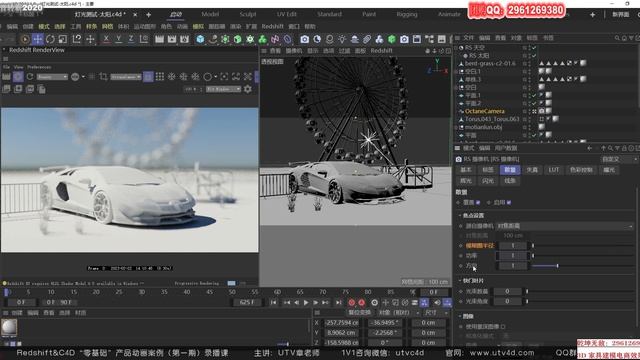Image resolution: width=640 pixels, height=360 pixels.
Task: Toggle the Z axis lock icon
Action: (x=131, y=39)
